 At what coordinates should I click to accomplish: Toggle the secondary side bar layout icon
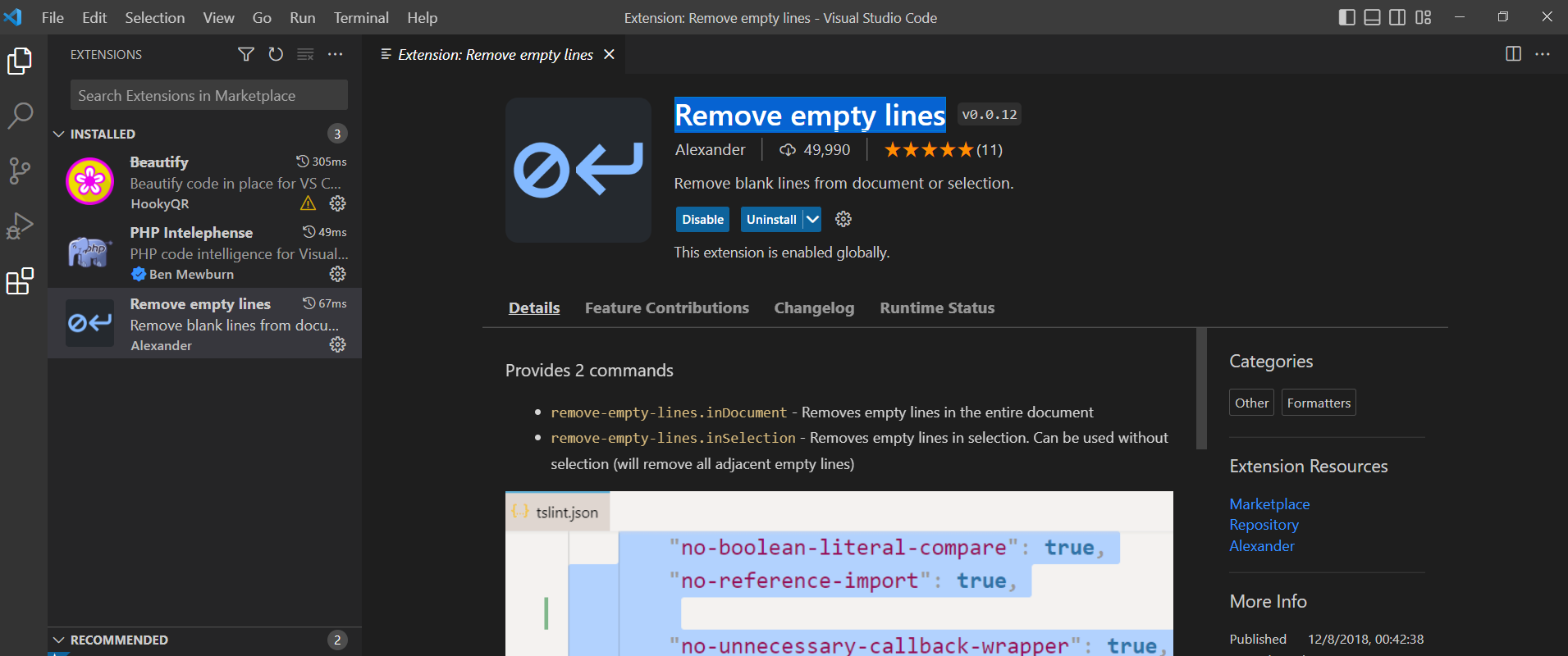click(1397, 17)
